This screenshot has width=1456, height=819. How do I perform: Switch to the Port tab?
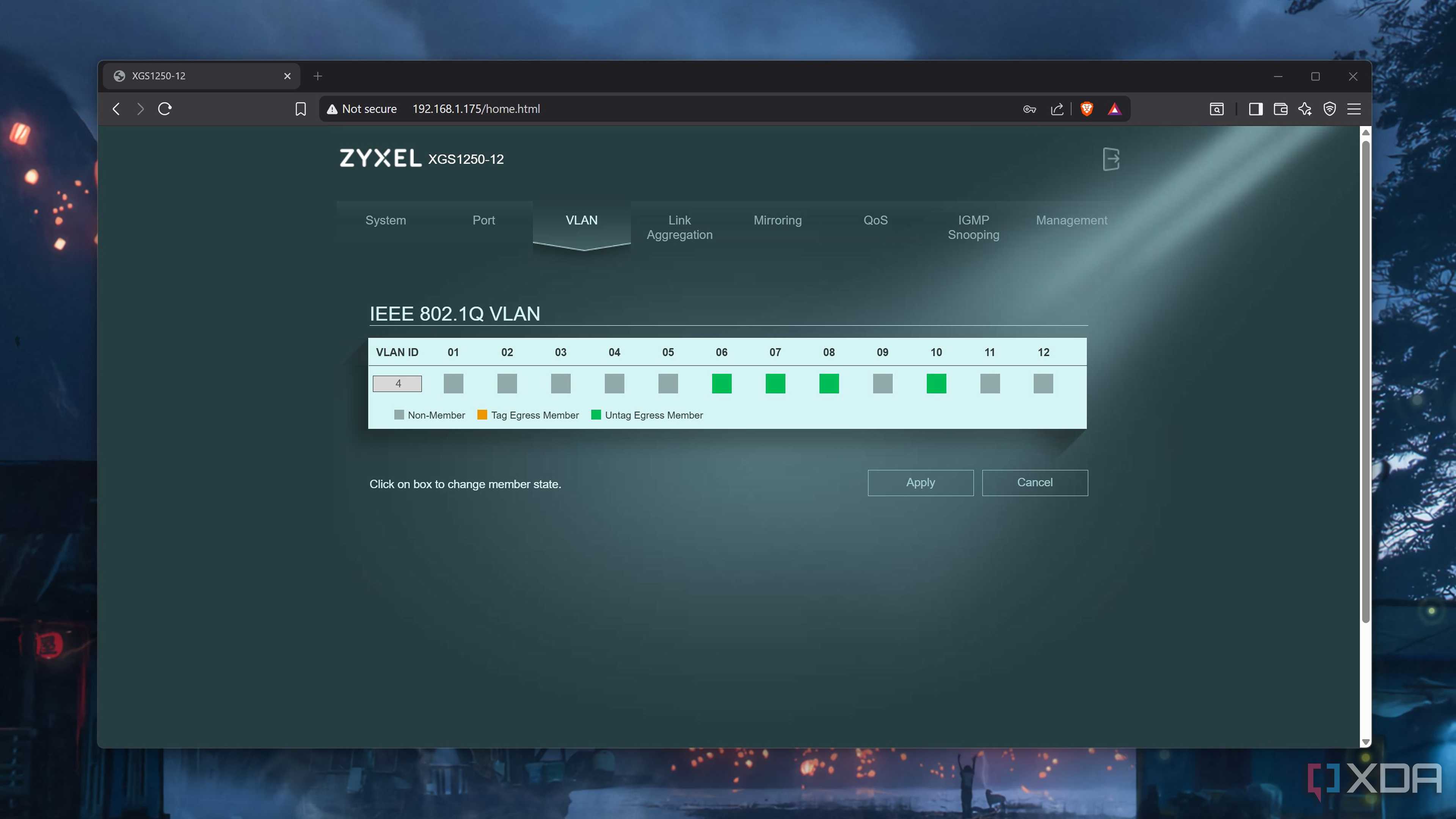(484, 220)
